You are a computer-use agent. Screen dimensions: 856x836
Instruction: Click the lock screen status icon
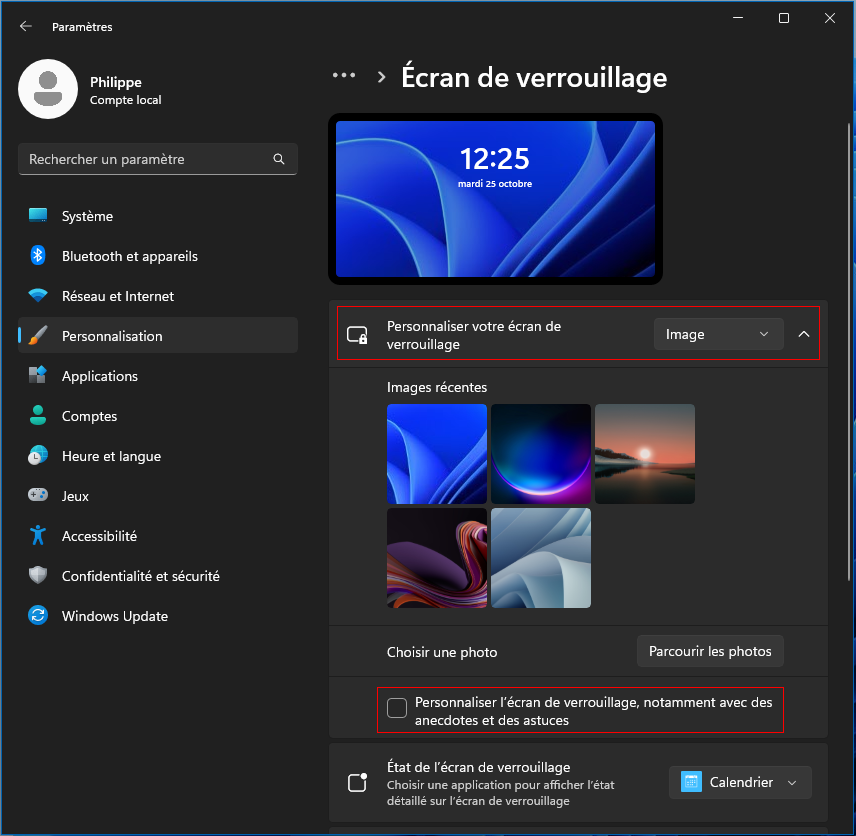(358, 782)
